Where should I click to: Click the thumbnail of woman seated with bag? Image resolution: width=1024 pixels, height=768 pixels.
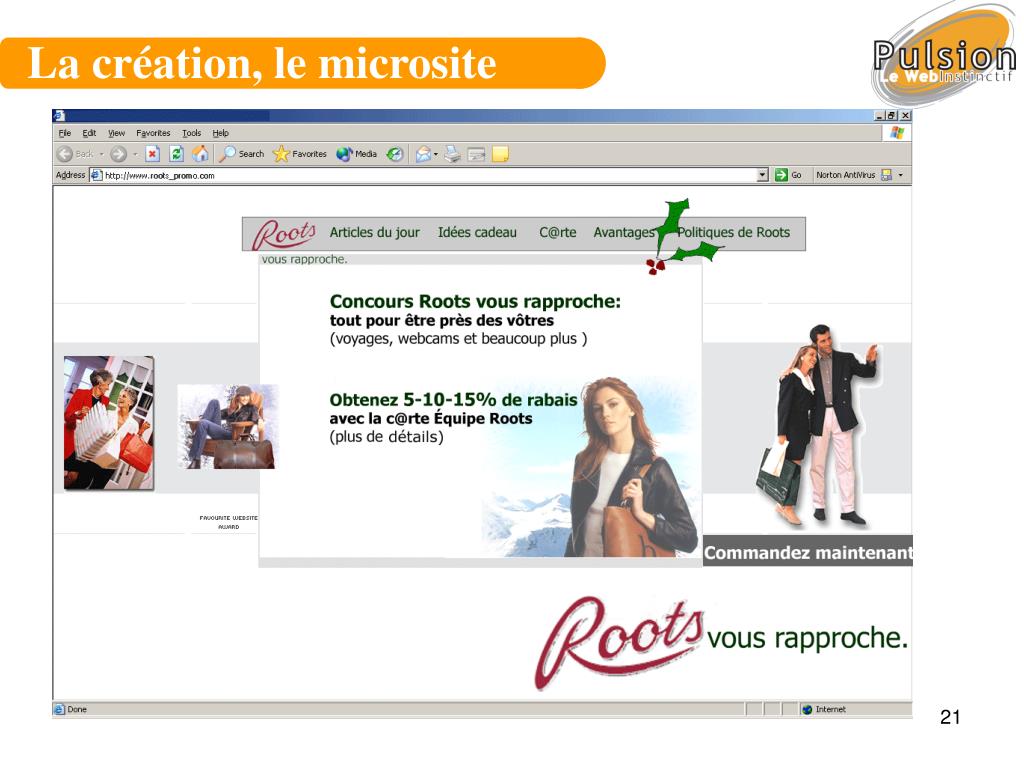click(227, 426)
